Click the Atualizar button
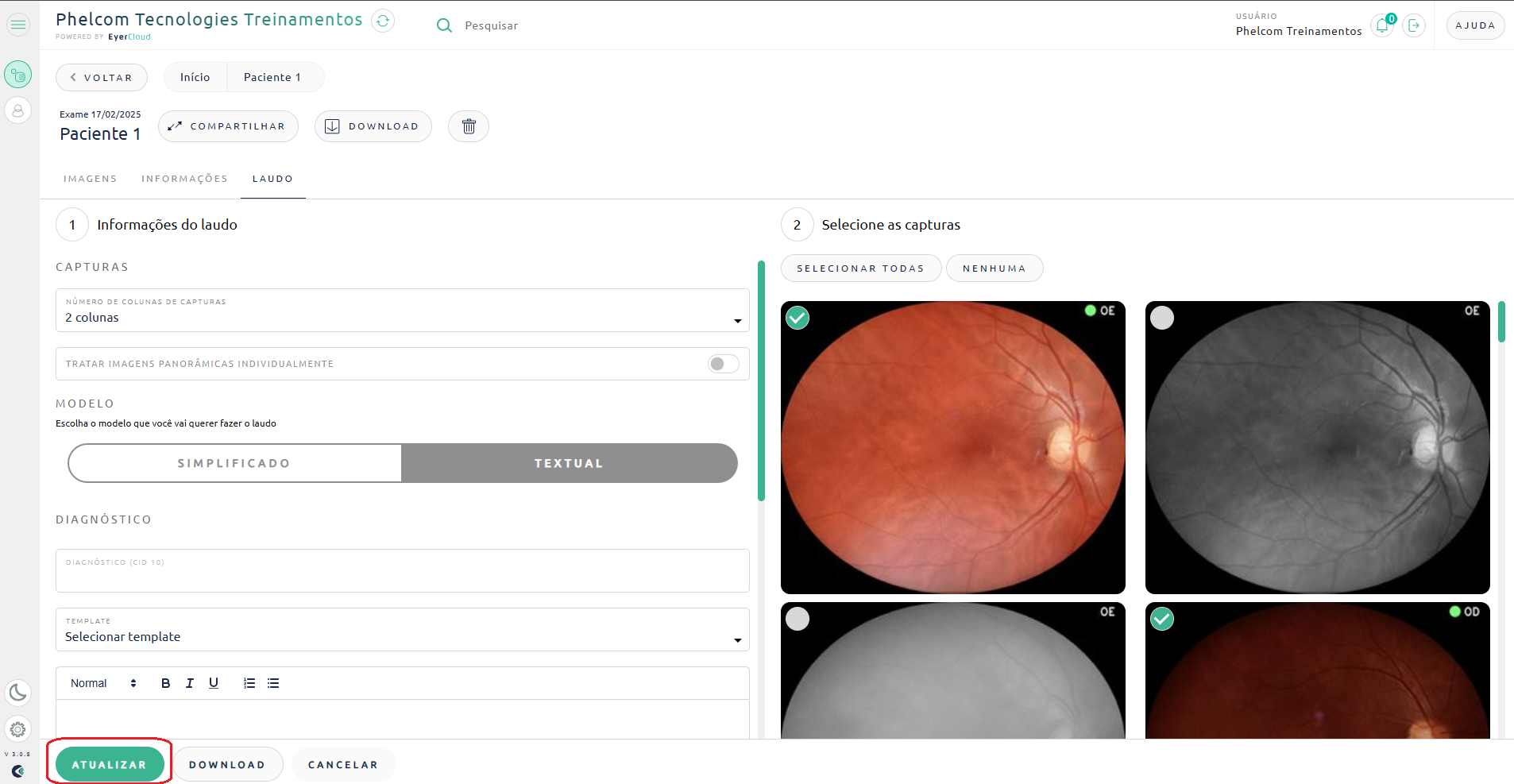The width and height of the screenshot is (1514, 784). 110,764
